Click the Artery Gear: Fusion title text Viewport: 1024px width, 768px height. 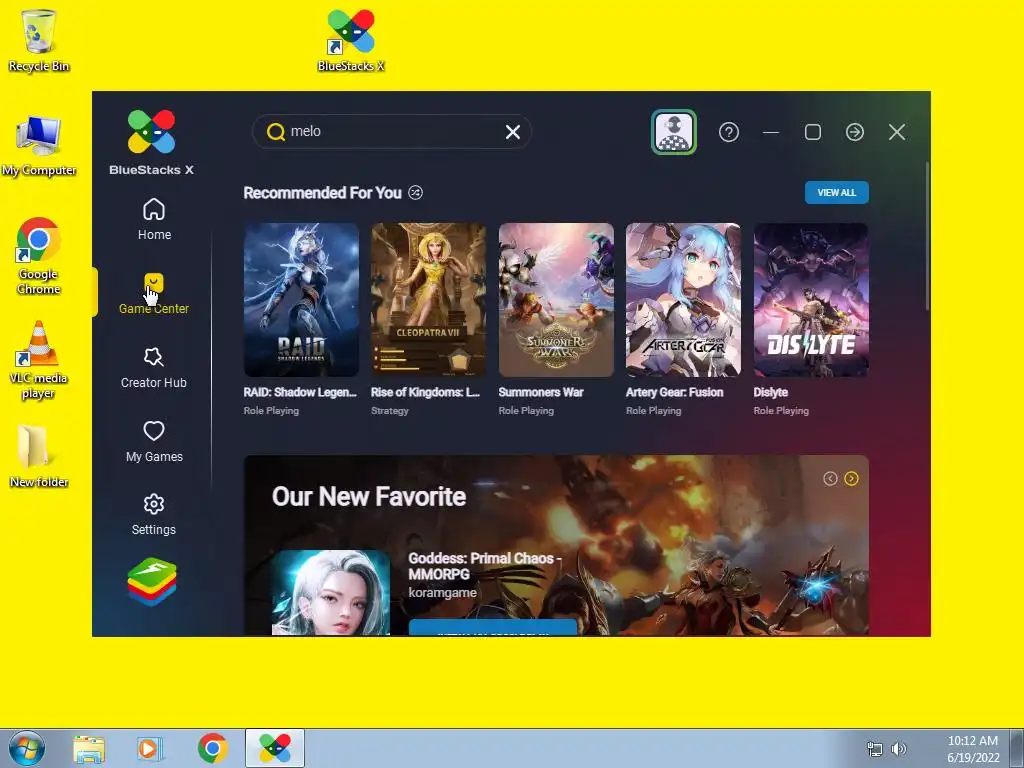[675, 392]
